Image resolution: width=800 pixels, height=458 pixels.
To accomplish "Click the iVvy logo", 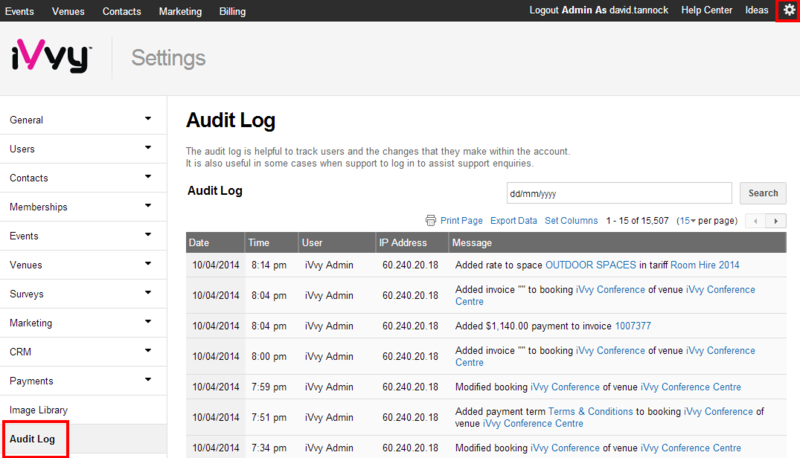I will [x=51, y=56].
